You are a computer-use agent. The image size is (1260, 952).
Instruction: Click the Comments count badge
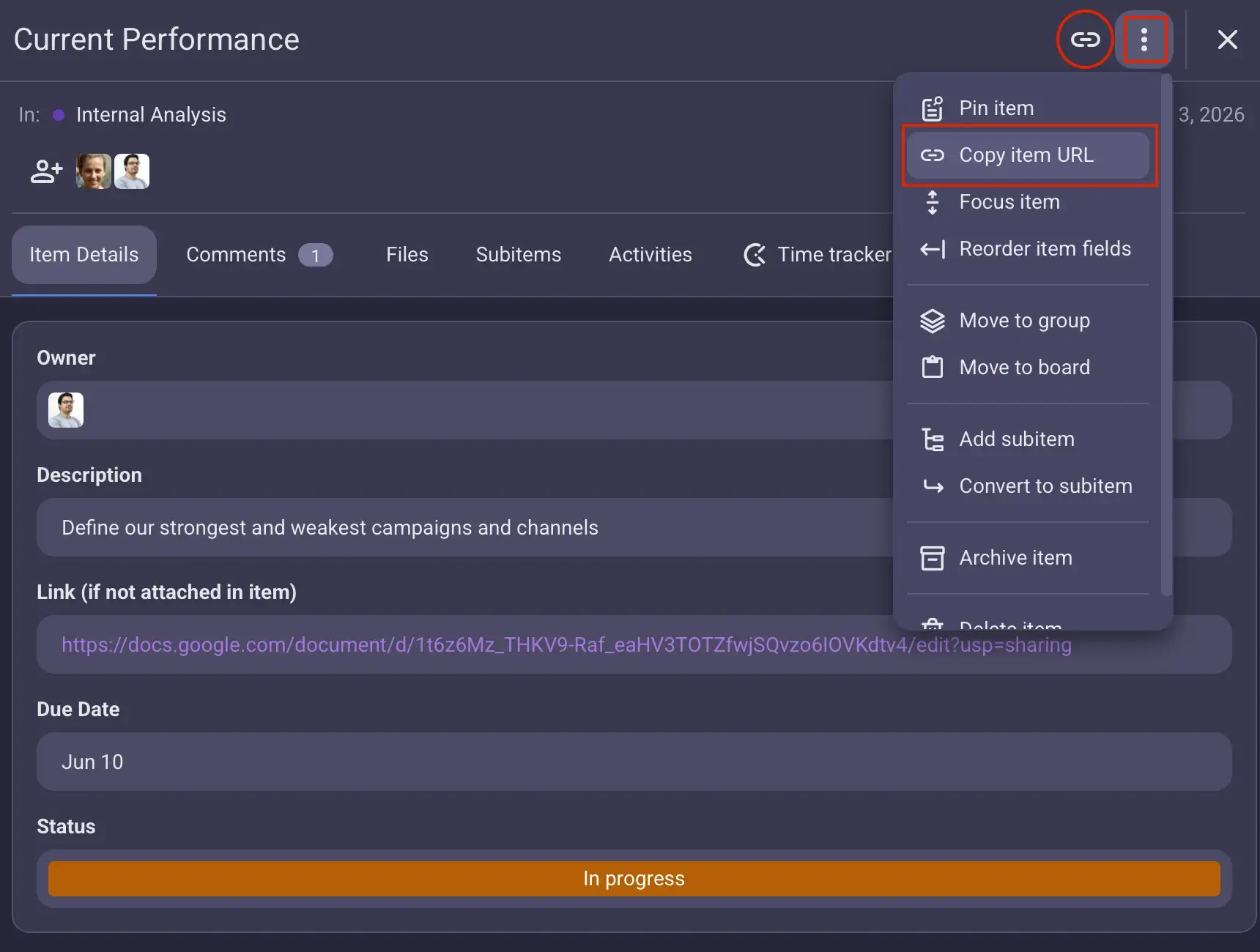(316, 255)
